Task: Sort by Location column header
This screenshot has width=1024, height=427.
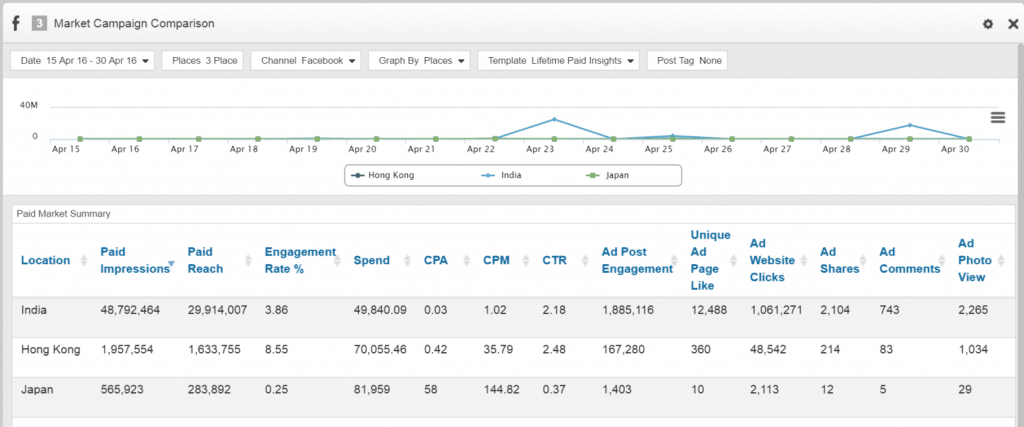Action: [x=45, y=261]
